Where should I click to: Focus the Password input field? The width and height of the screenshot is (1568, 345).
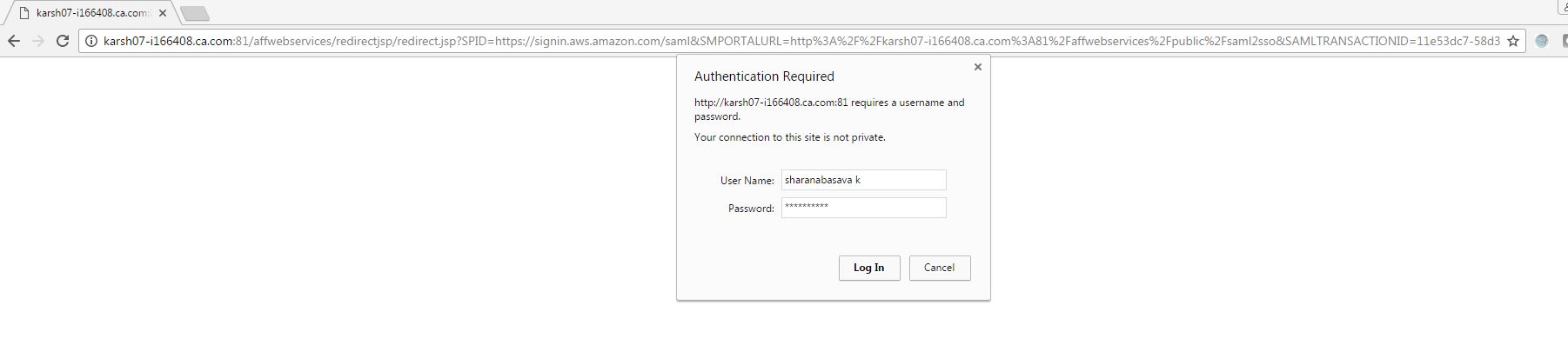tap(863, 208)
